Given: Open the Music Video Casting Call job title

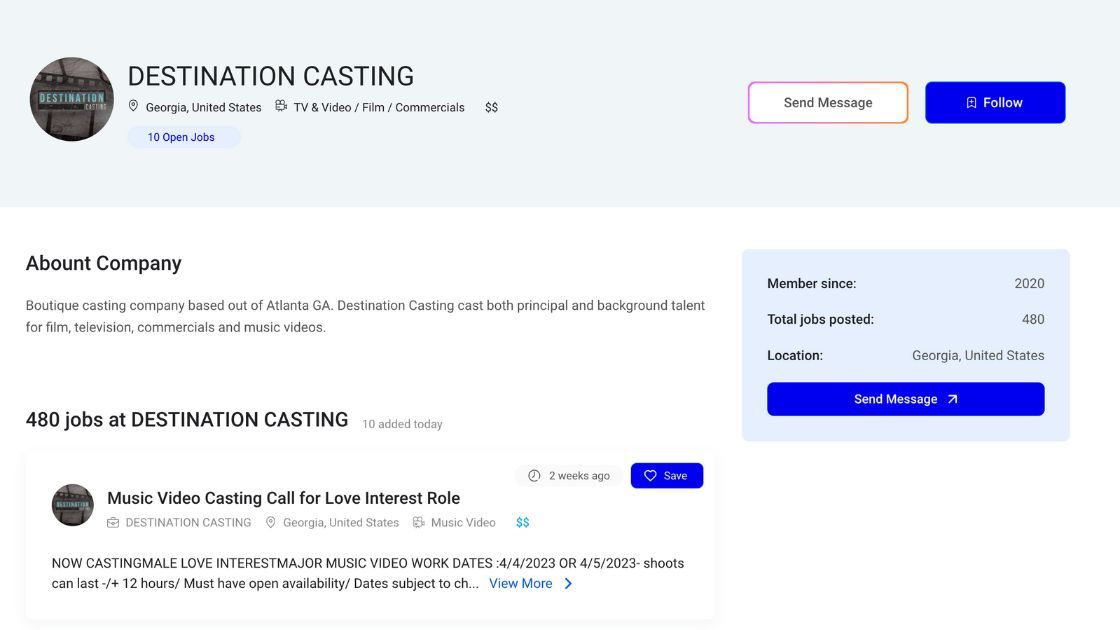Looking at the screenshot, I should coord(283,498).
